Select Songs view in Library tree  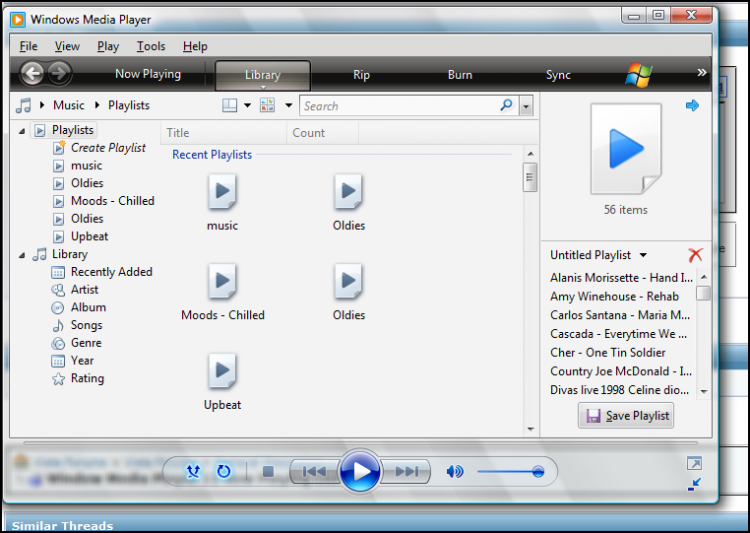[x=87, y=325]
